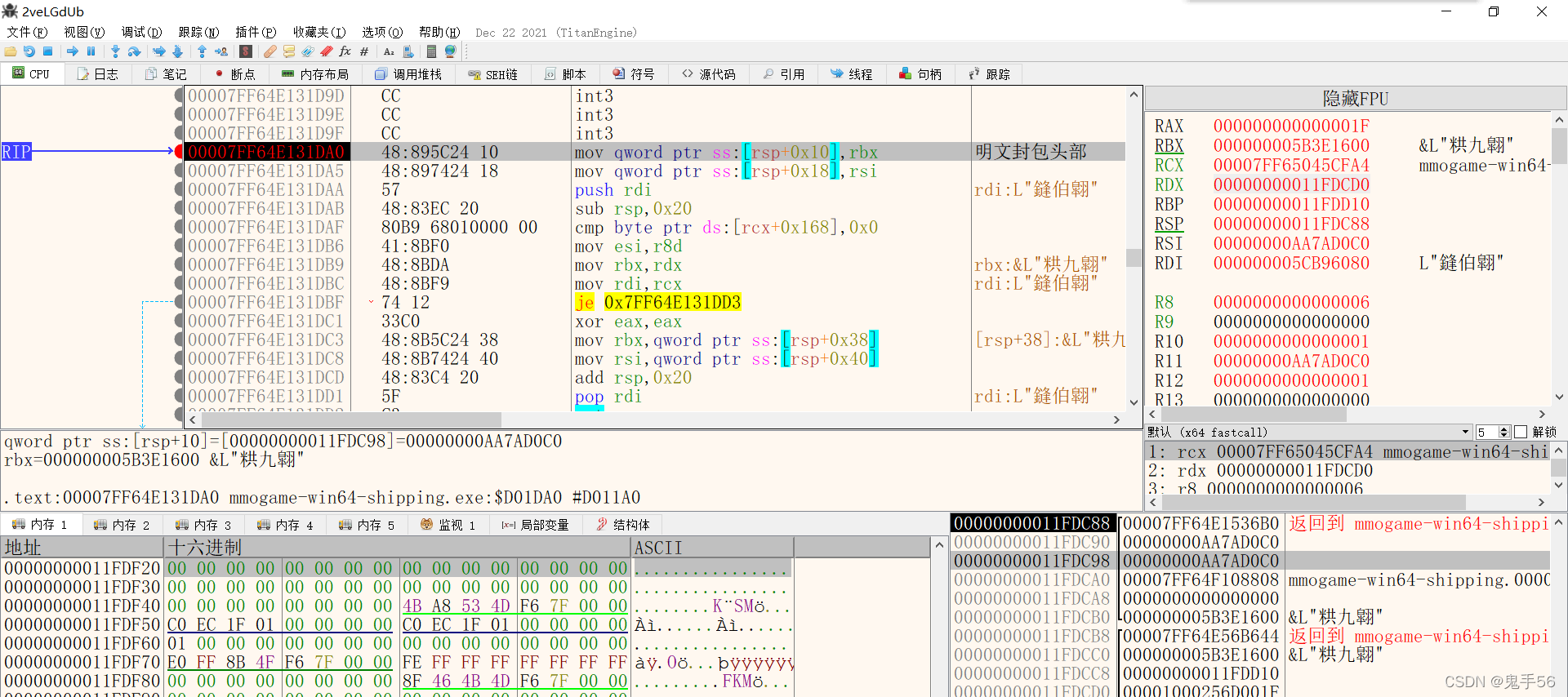
Task: Toggle breakpoint bullet at address 00007FF64E131DAA
Action: (x=179, y=189)
